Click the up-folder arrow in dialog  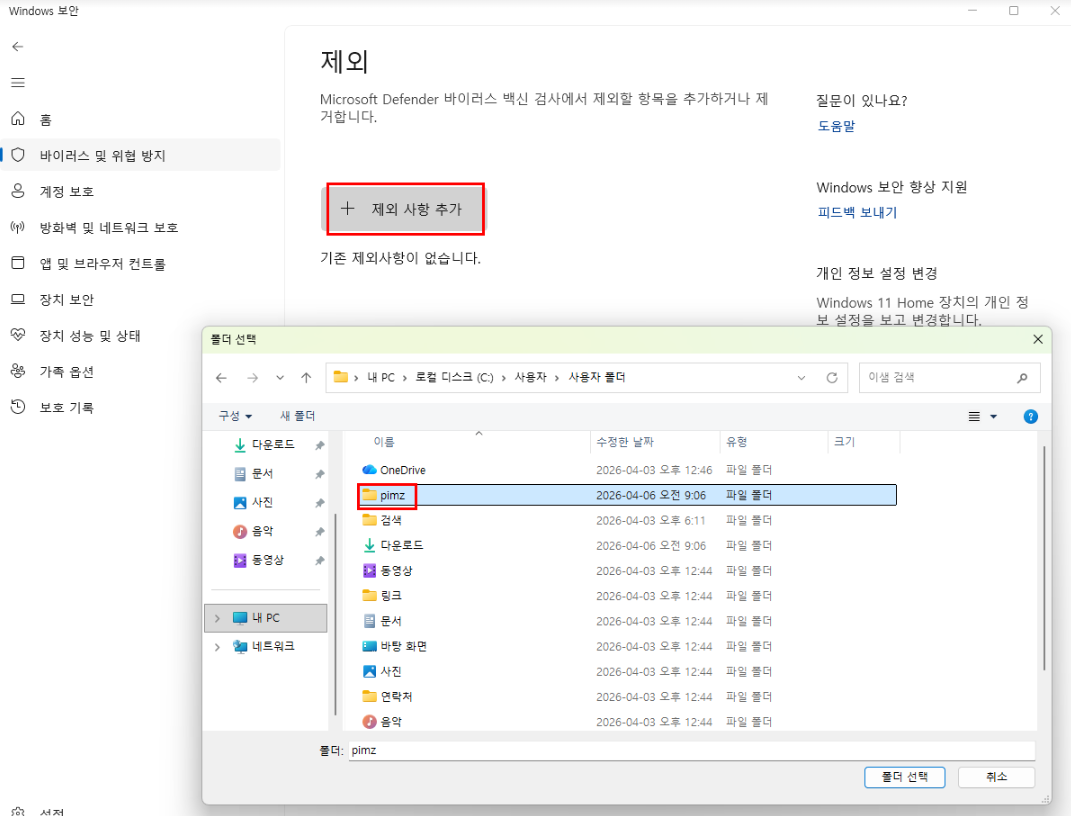[x=306, y=378]
